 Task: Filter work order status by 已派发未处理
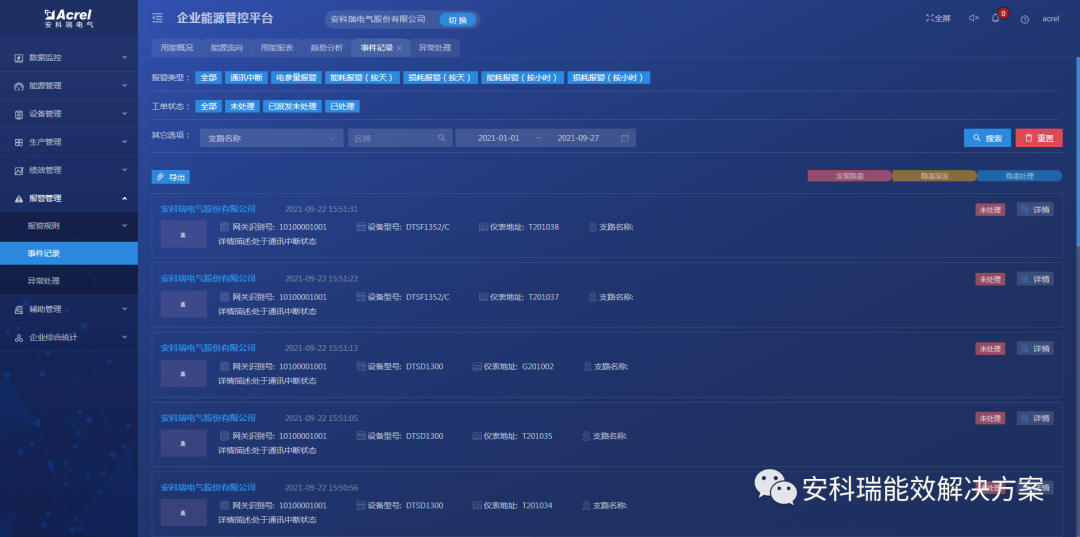click(x=293, y=107)
